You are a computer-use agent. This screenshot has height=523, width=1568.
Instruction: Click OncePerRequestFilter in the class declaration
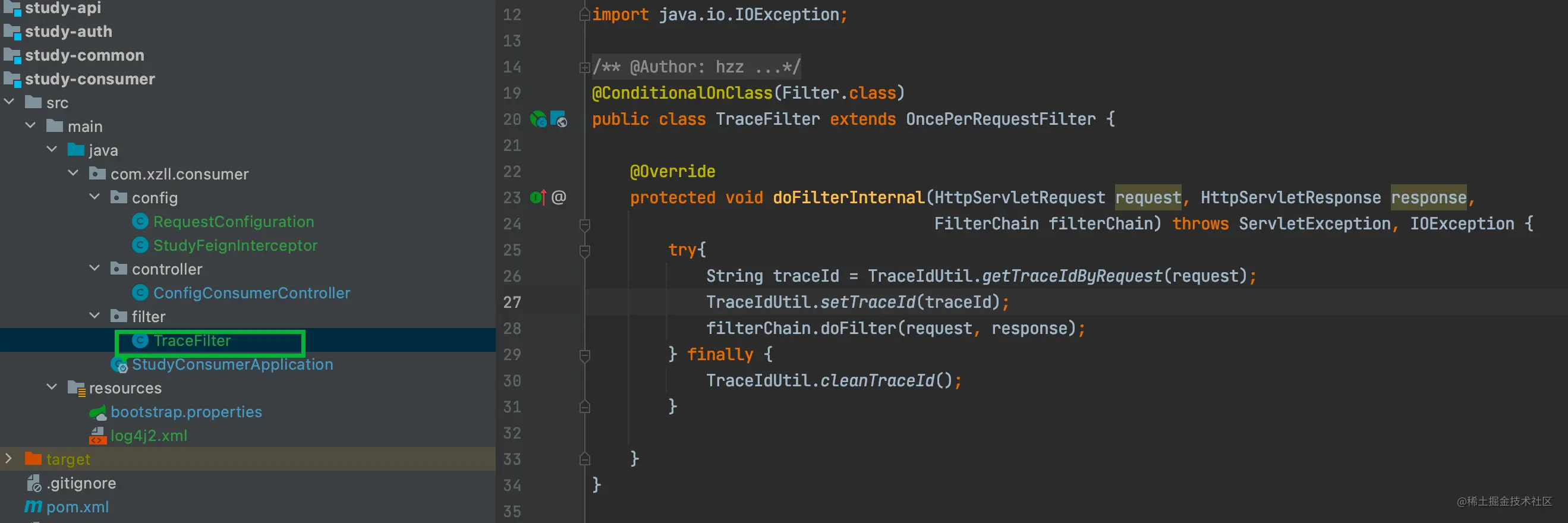click(1000, 119)
